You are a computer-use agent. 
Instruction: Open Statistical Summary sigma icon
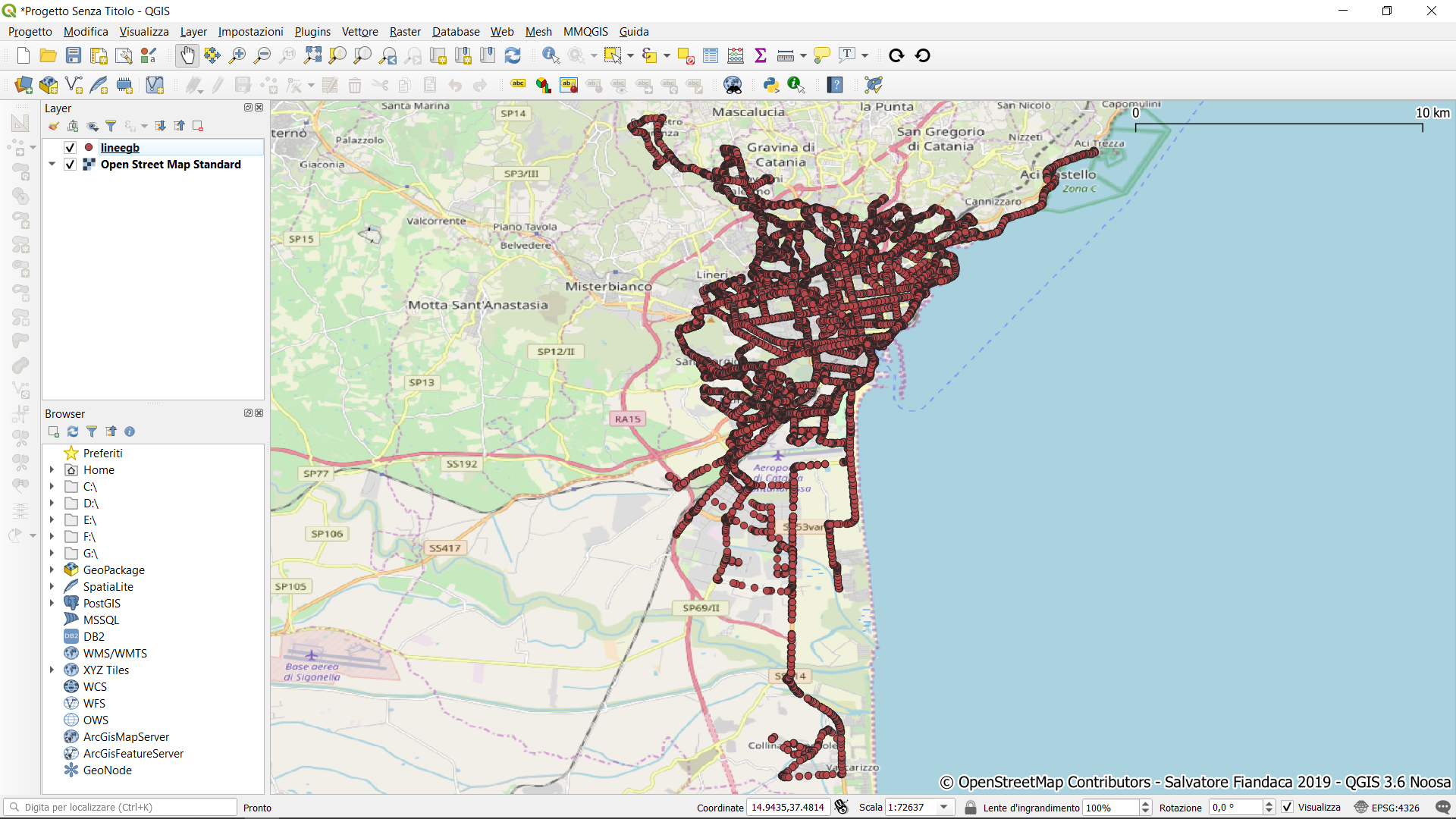[x=761, y=55]
